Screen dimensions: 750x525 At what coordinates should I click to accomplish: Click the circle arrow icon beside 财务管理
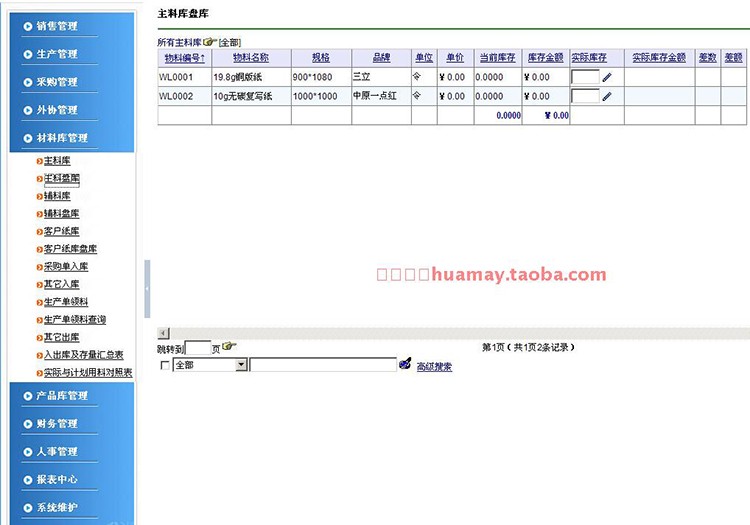click(x=28, y=424)
